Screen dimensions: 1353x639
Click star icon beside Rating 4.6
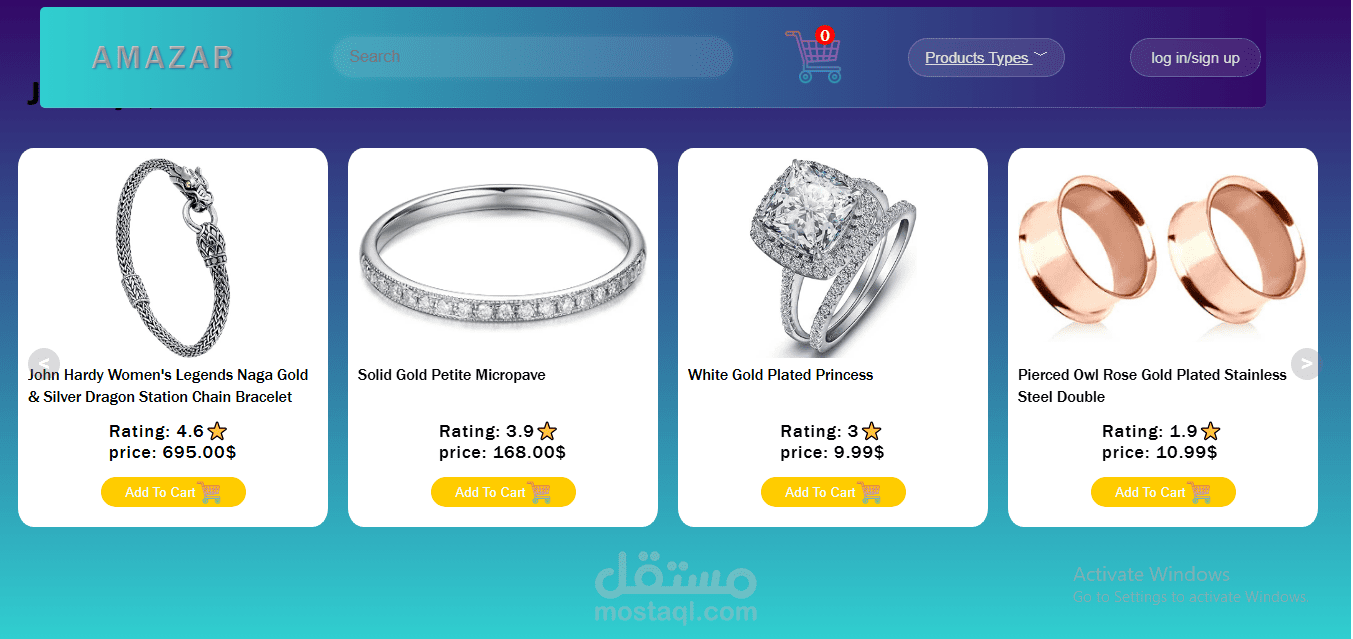coord(217,431)
